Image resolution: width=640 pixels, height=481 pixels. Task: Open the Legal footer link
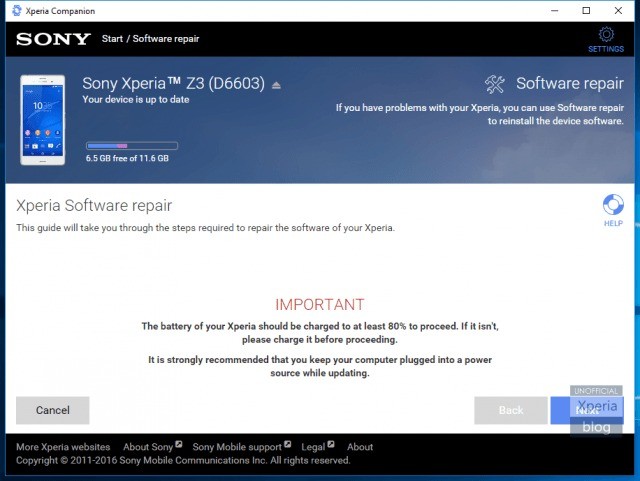[x=313, y=447]
